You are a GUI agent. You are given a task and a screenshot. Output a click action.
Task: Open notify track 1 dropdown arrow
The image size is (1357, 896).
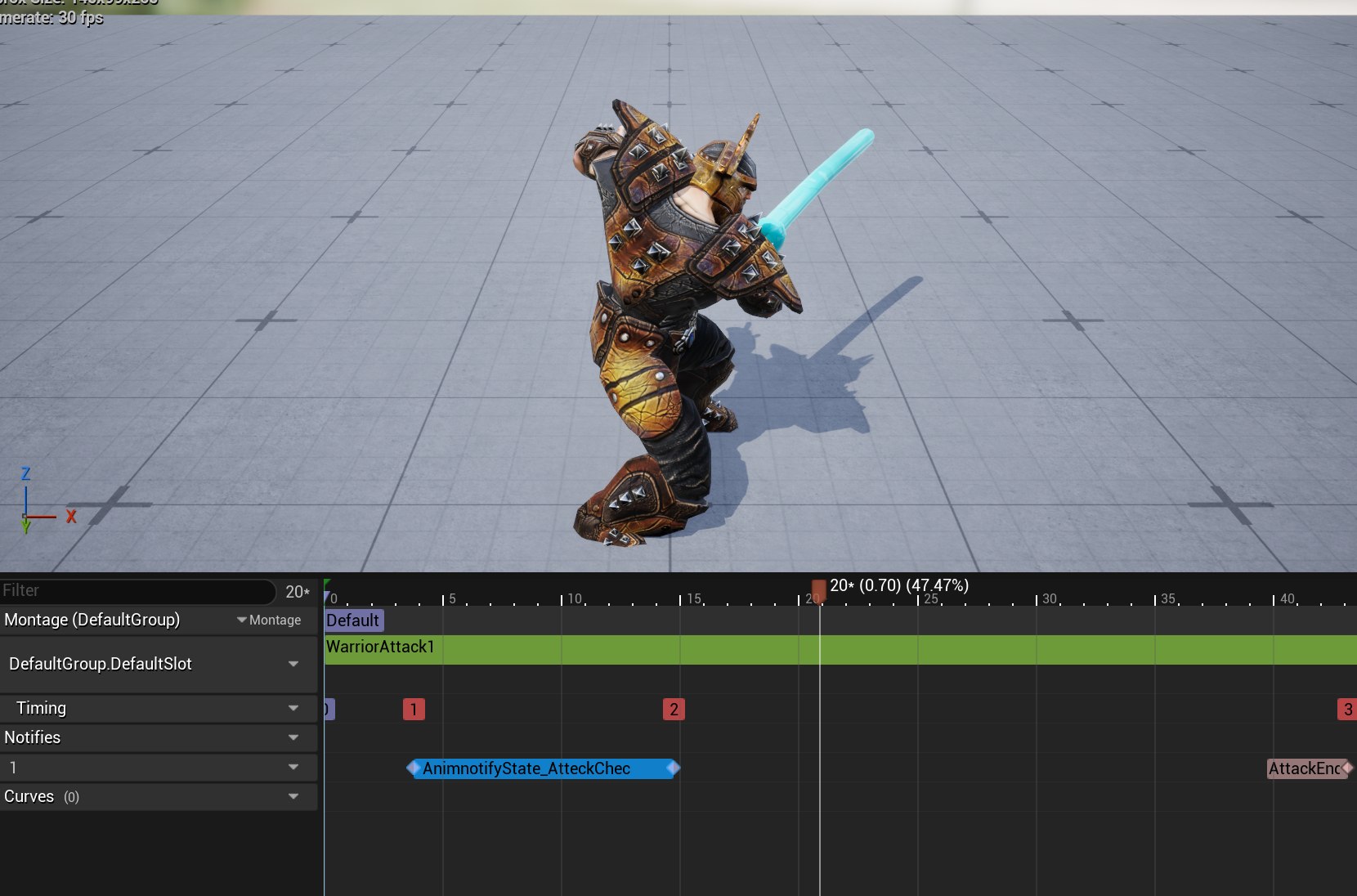293,767
